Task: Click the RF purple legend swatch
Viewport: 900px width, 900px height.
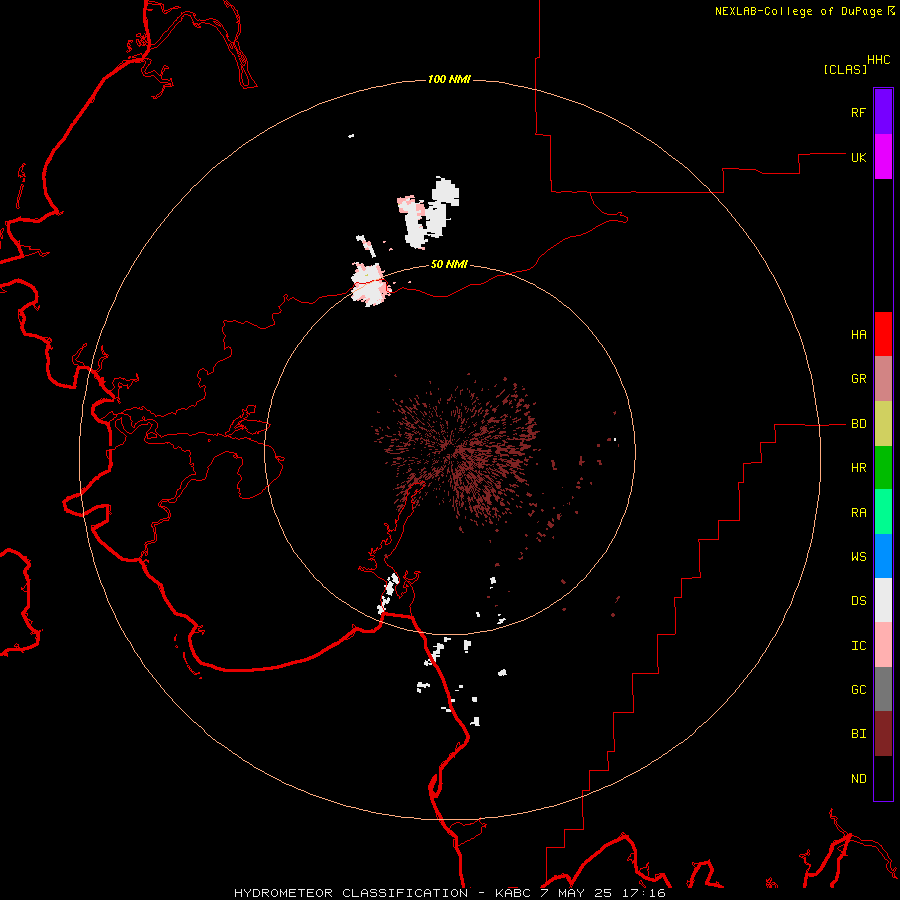Action: coord(883,112)
